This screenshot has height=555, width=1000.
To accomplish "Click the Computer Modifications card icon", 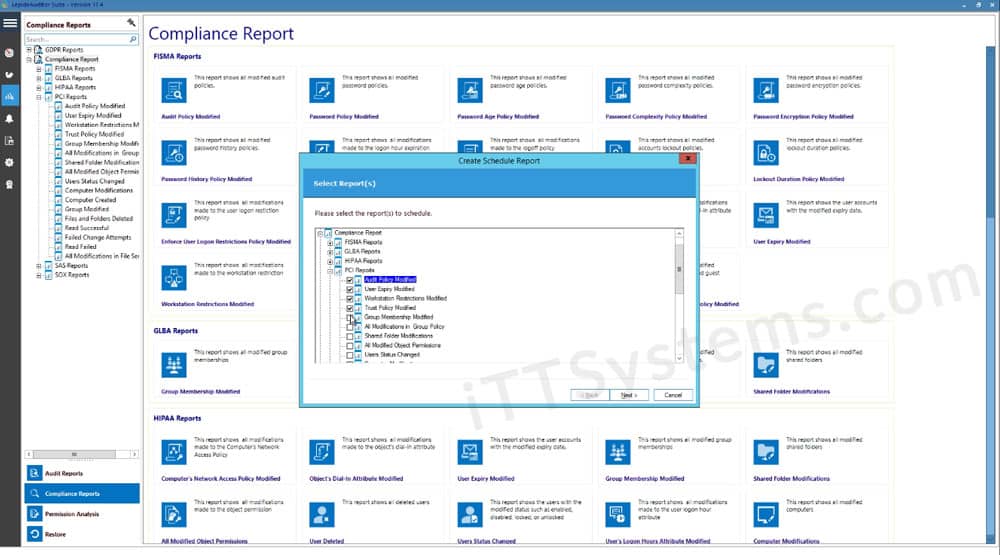I will pyautogui.click(x=765, y=515).
